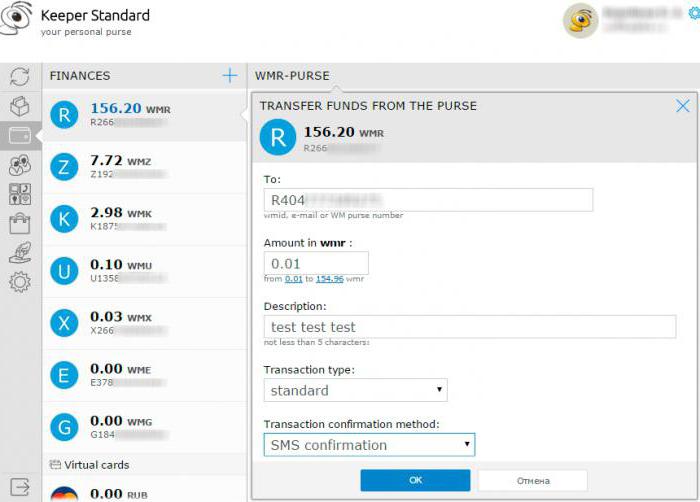Focus the Amount in wmr field
700x502 pixels.
(316, 263)
